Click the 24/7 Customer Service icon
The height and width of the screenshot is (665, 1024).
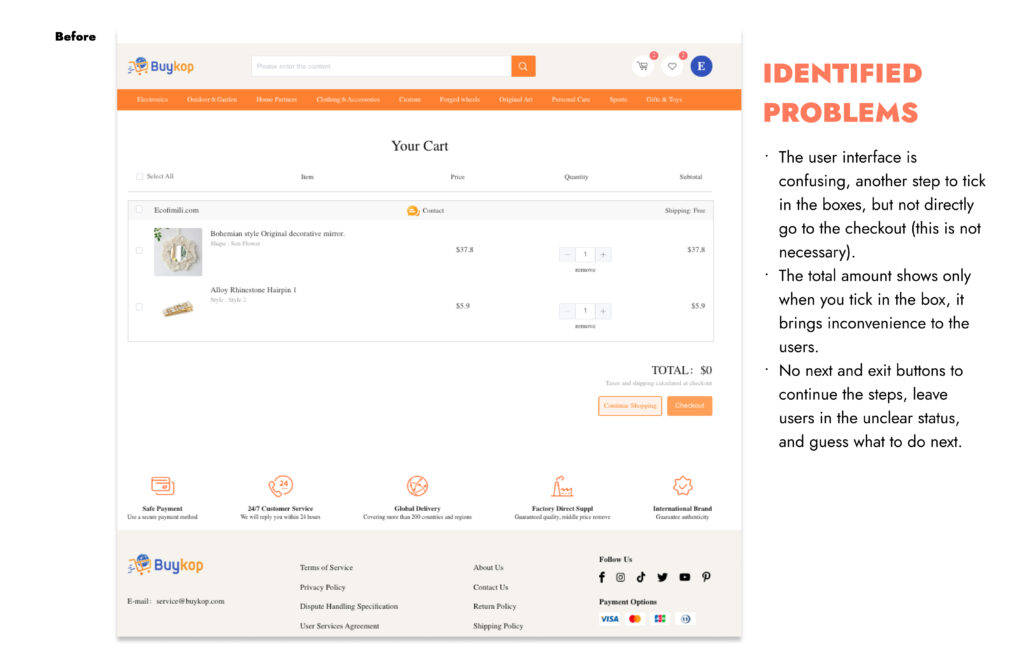tap(281, 485)
